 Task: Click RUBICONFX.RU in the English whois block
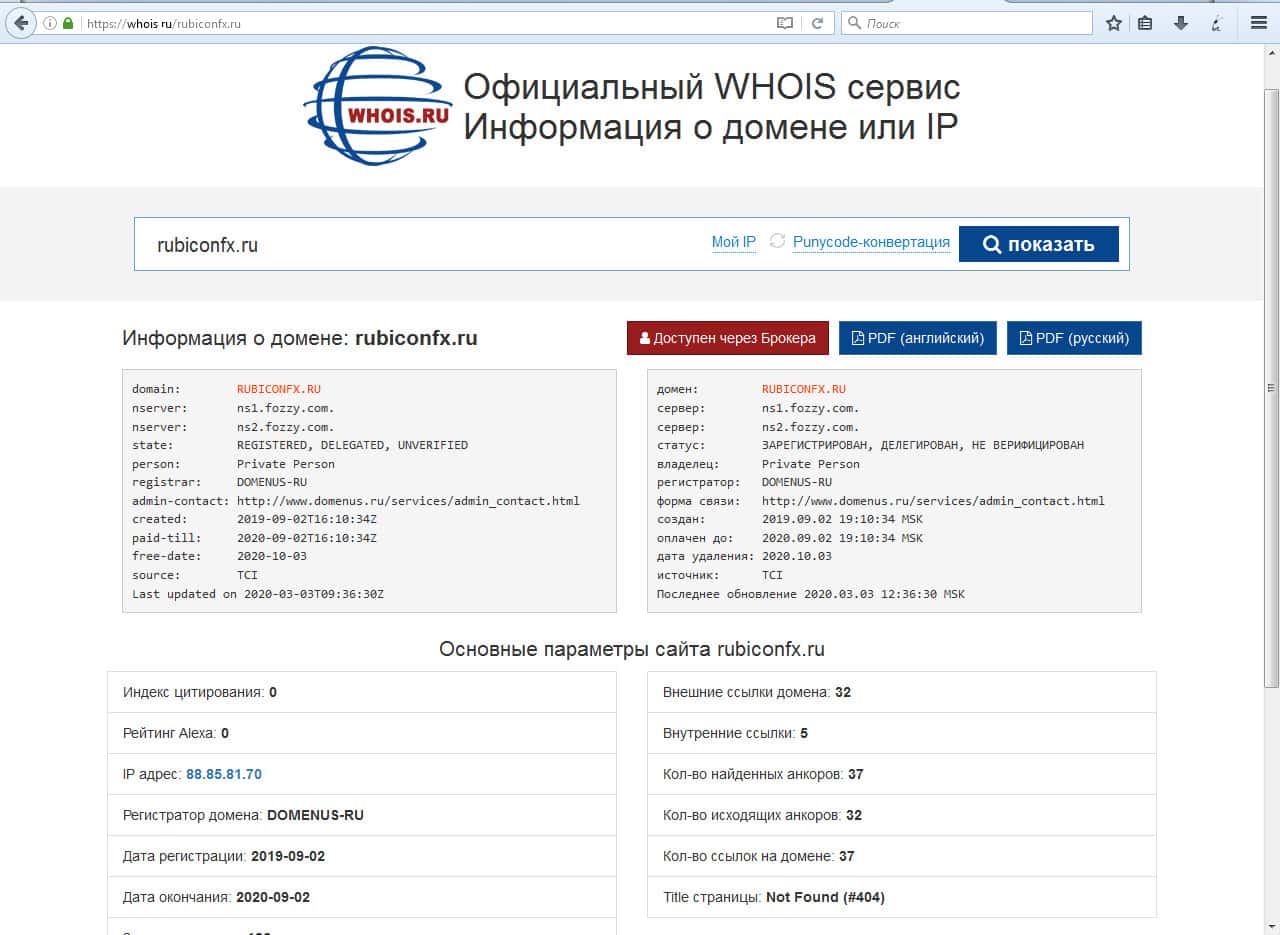(x=279, y=389)
